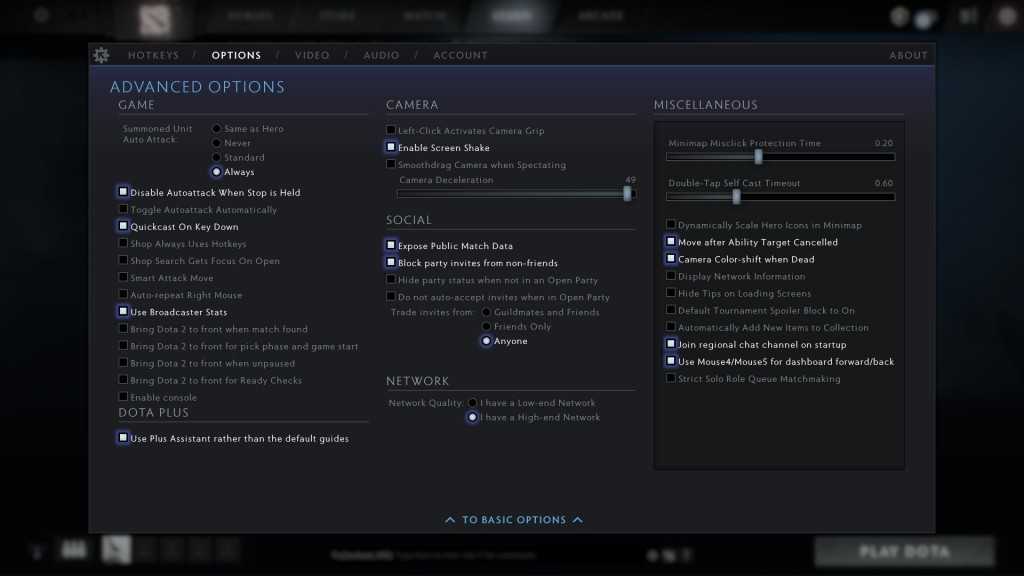This screenshot has width=1024, height=576.
Task: Click the up chevron left of To Basic Options
Action: [x=450, y=520]
